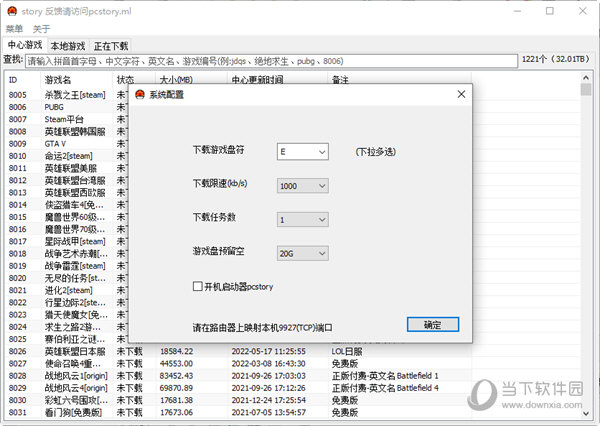Image resolution: width=600 pixels, height=426 pixels.
Task: Click the game list vertical scrollbar
Action: (586, 250)
